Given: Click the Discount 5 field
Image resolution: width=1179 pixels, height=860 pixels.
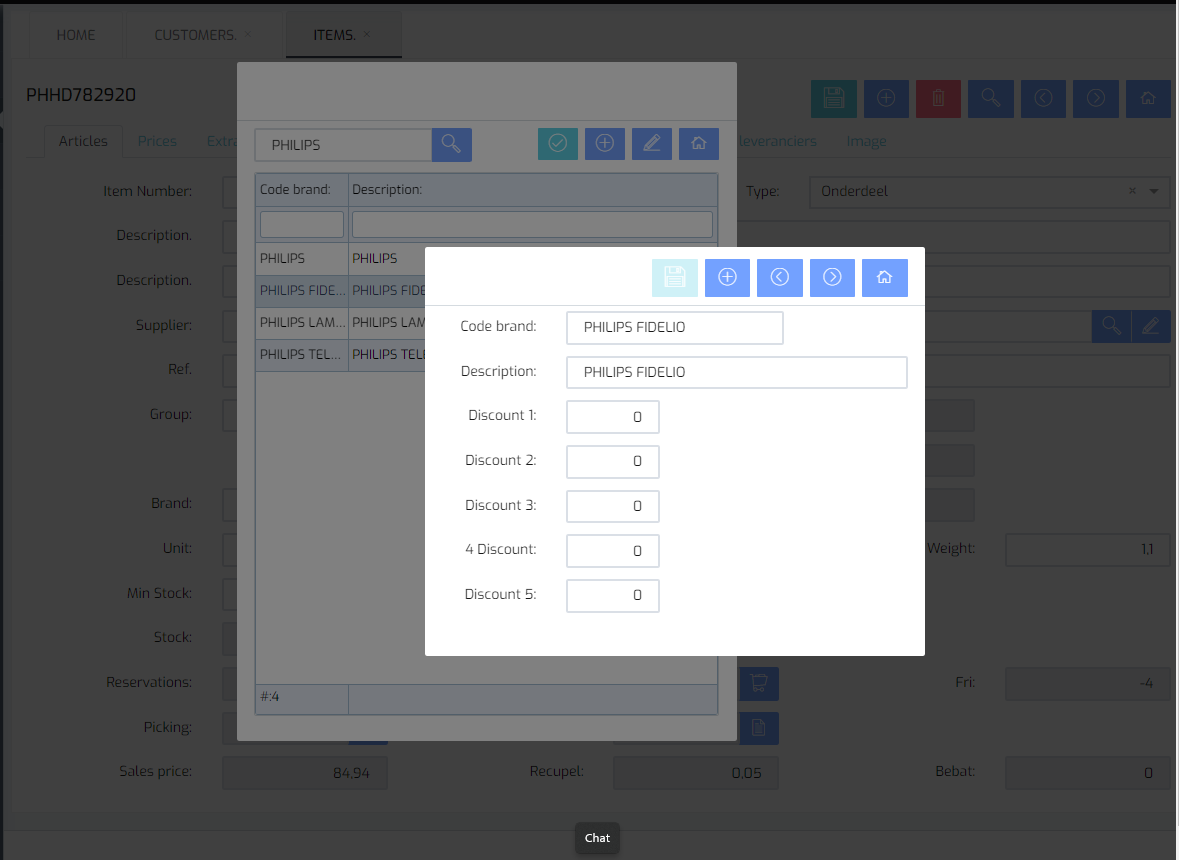Looking at the screenshot, I should click(x=613, y=596).
